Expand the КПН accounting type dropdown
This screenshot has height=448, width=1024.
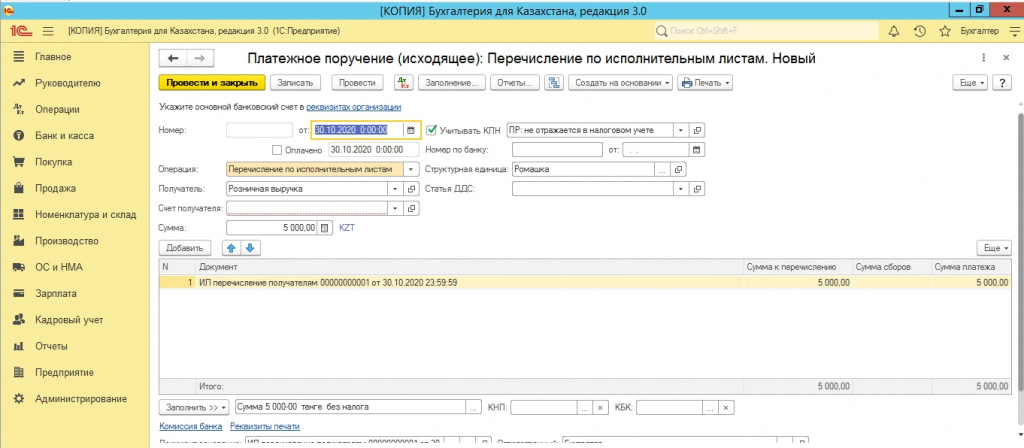(680, 130)
